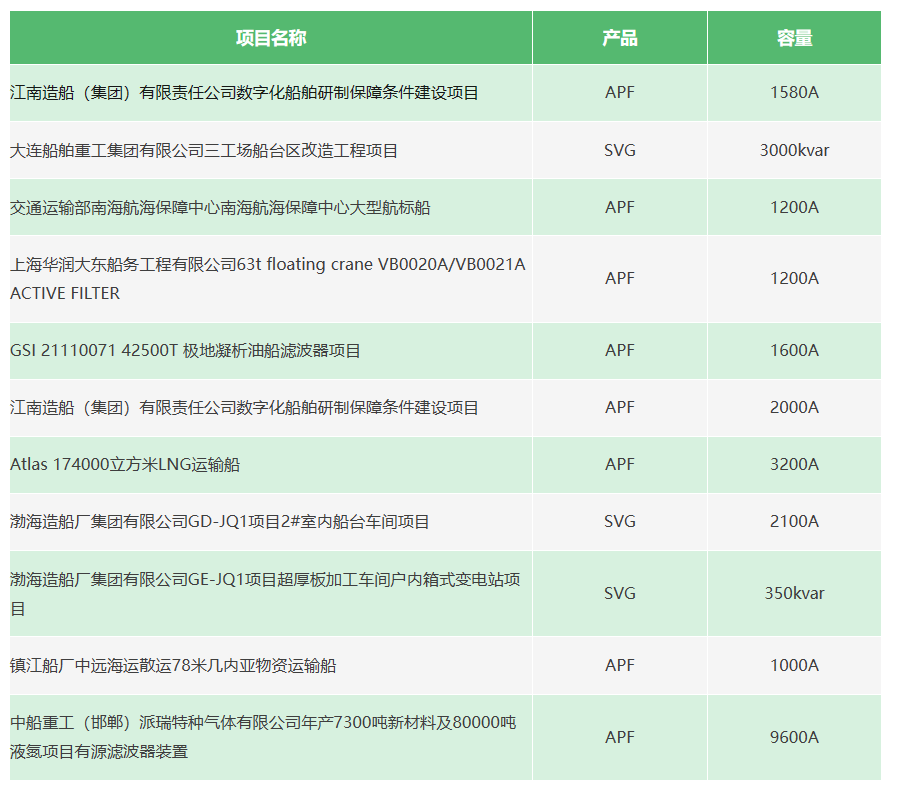The width and height of the screenshot is (900, 792).
Task: Click the 350kvar capacity value
Action: point(794,593)
